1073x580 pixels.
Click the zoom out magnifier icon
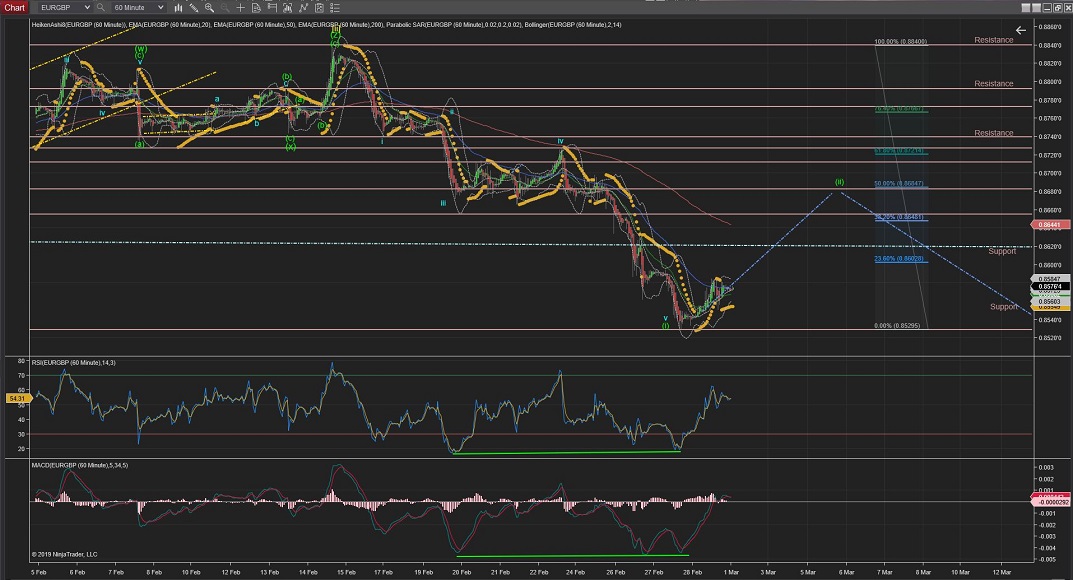coord(225,8)
